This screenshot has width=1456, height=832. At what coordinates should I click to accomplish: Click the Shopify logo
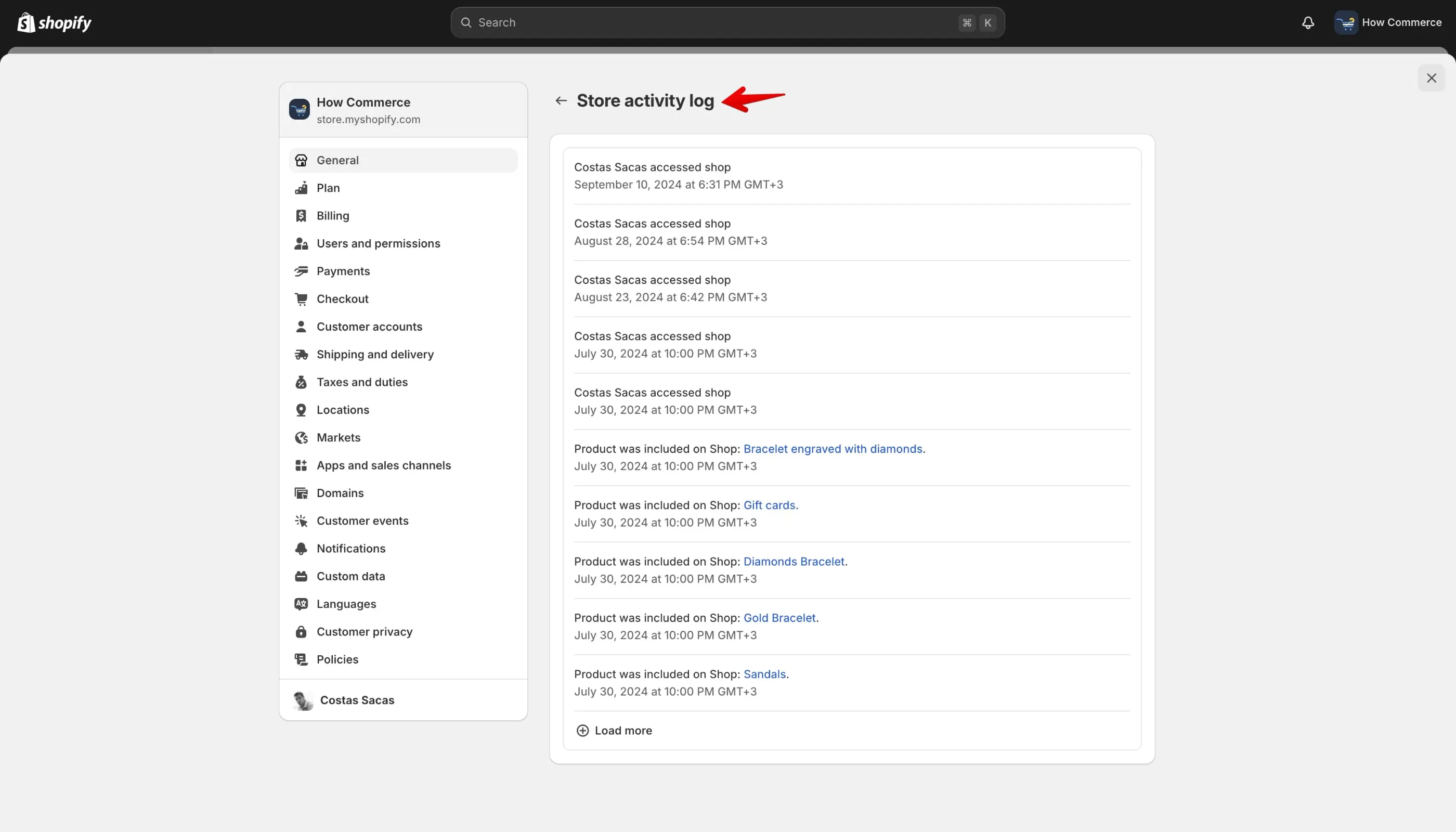click(54, 22)
